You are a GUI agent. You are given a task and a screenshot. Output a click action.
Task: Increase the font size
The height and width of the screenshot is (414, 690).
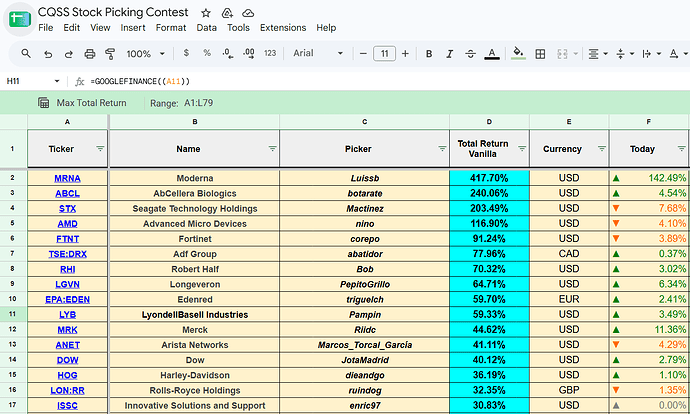[x=405, y=54]
